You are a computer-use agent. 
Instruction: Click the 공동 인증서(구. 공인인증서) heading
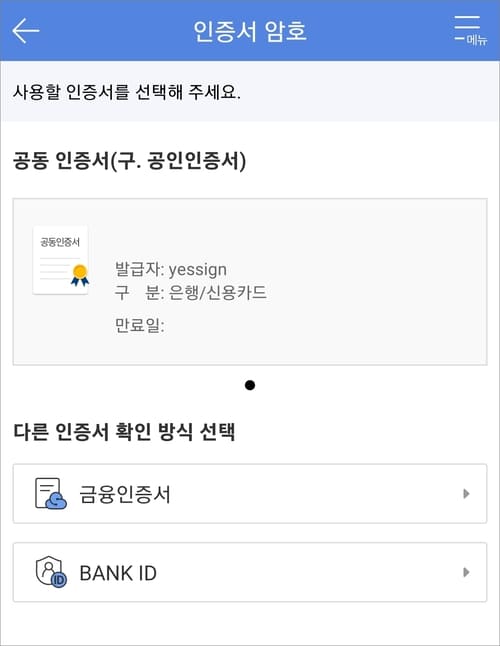tap(130, 160)
